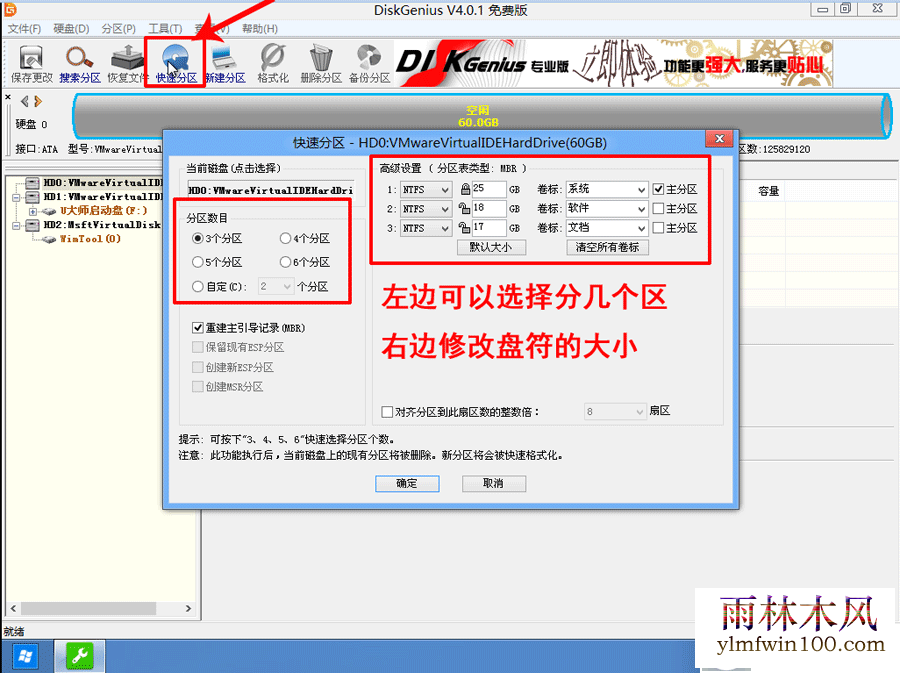The width and height of the screenshot is (900, 673).
Task: Click the Recover Files (恢复文件) toolbar icon
Action: 127,64
